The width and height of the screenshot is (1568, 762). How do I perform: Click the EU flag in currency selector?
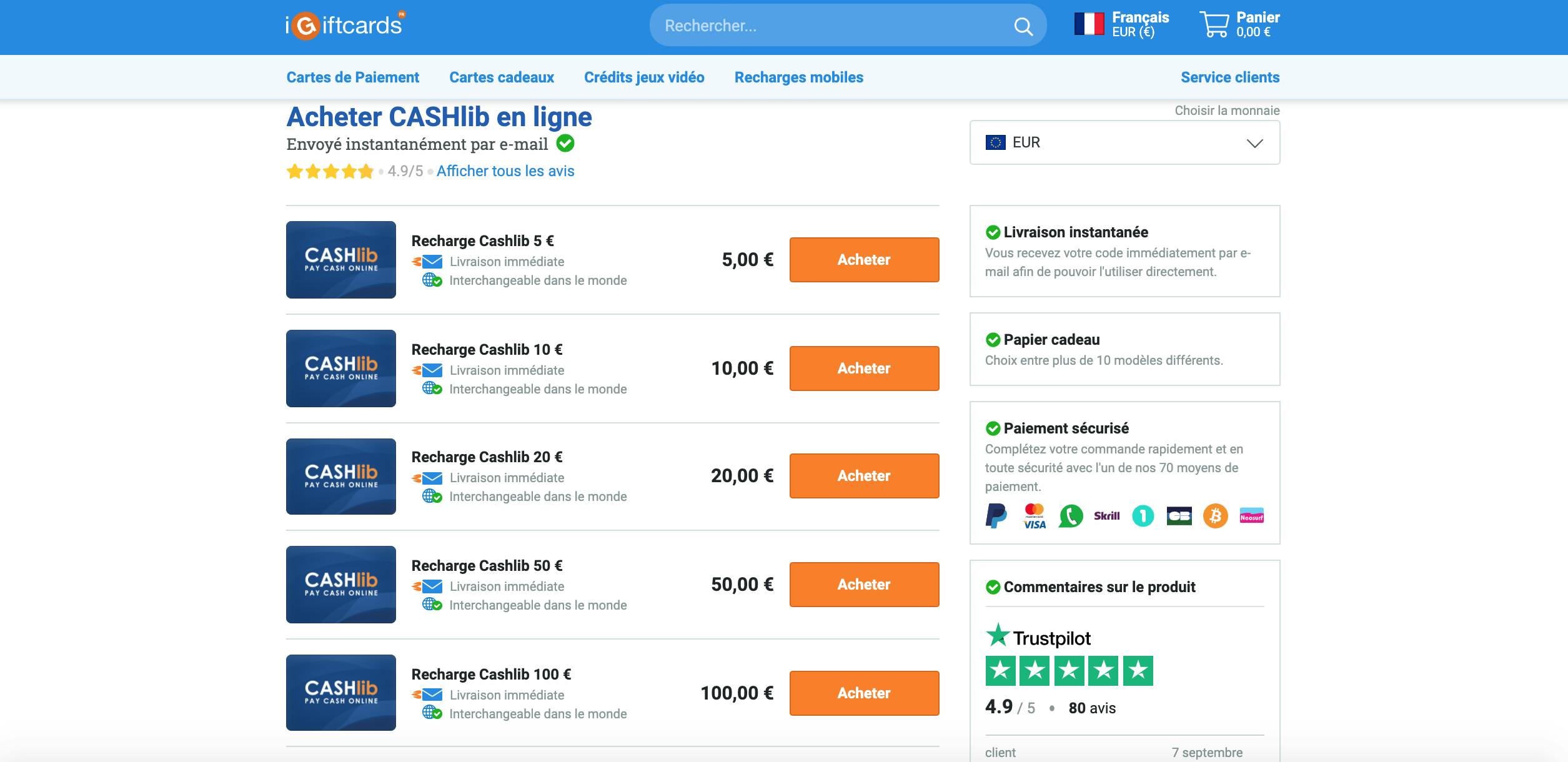pos(995,142)
